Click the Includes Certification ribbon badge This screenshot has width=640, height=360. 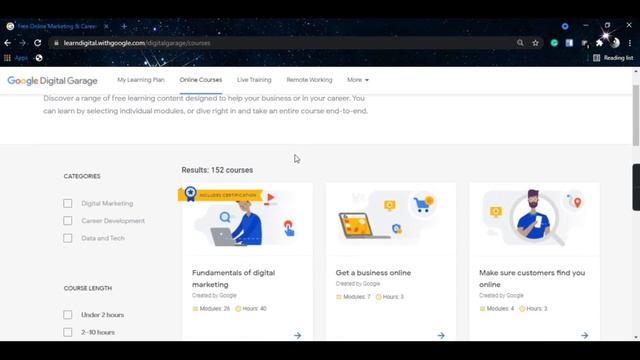coord(222,195)
